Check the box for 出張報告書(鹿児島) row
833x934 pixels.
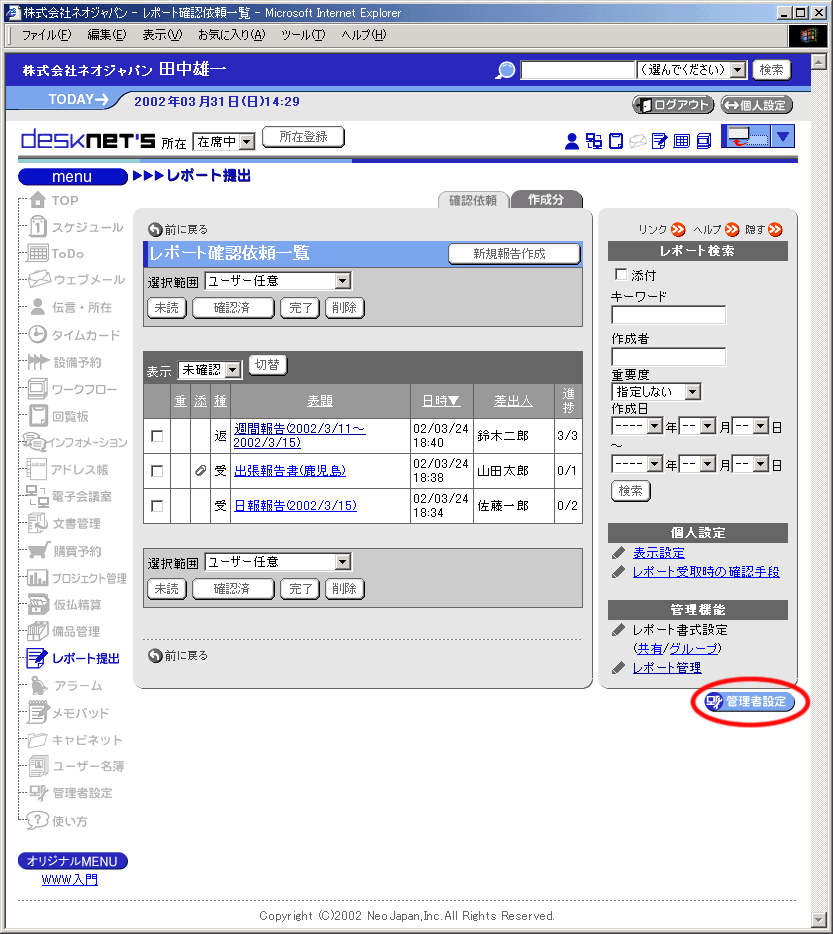(156, 471)
